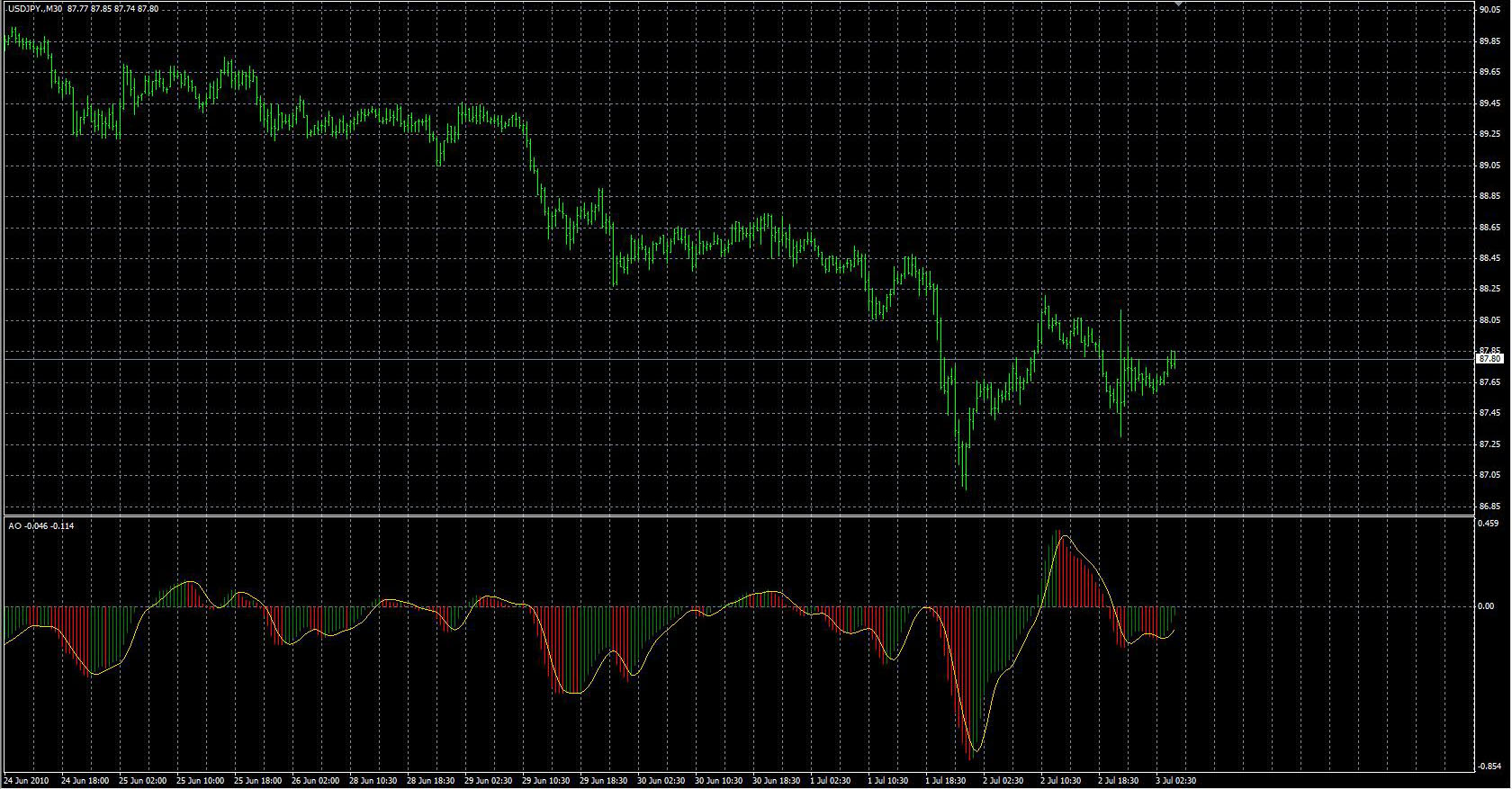The width and height of the screenshot is (1512, 789).
Task: Click the 87.65 price scale label
Action: (x=1489, y=382)
